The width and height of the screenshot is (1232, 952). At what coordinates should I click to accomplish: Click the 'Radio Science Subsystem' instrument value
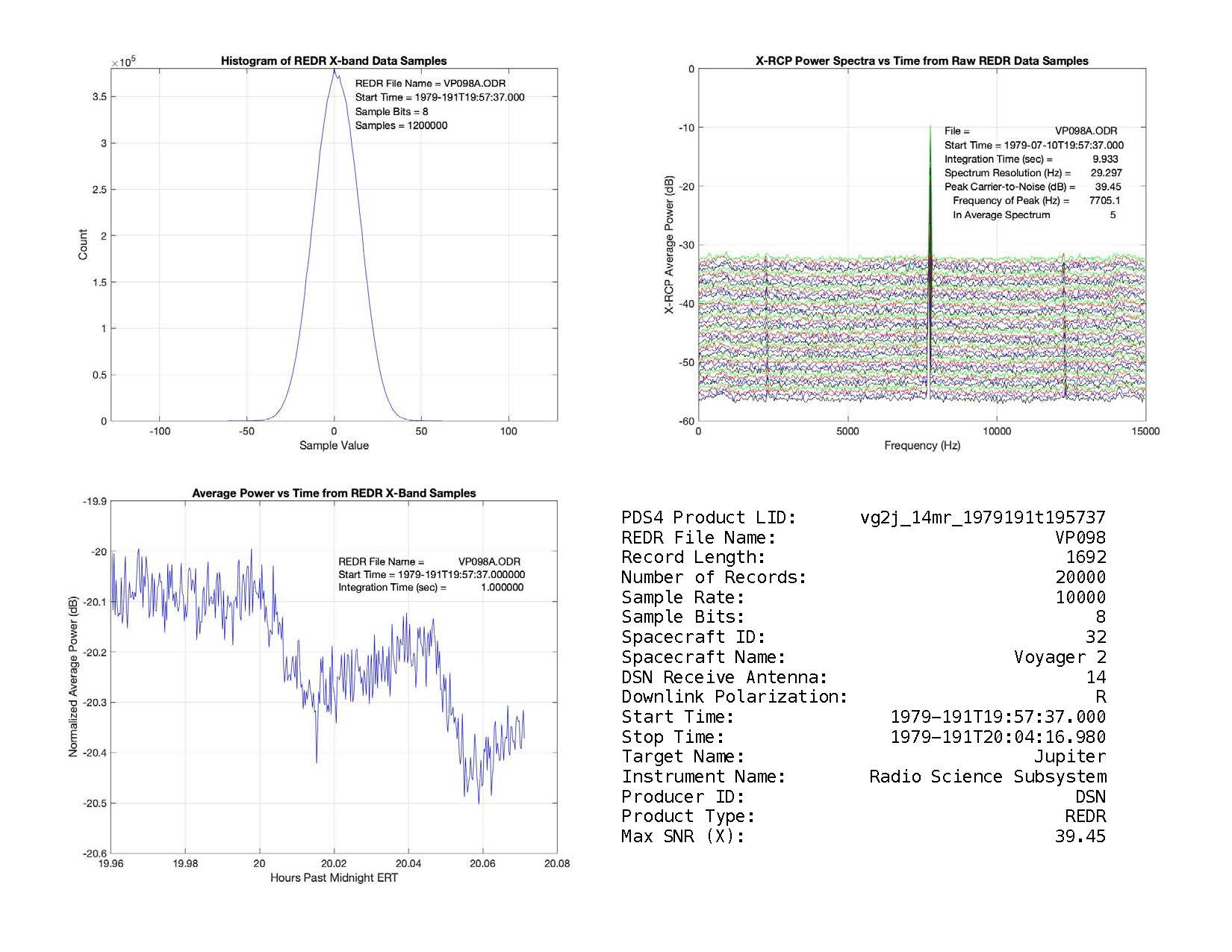point(987,777)
